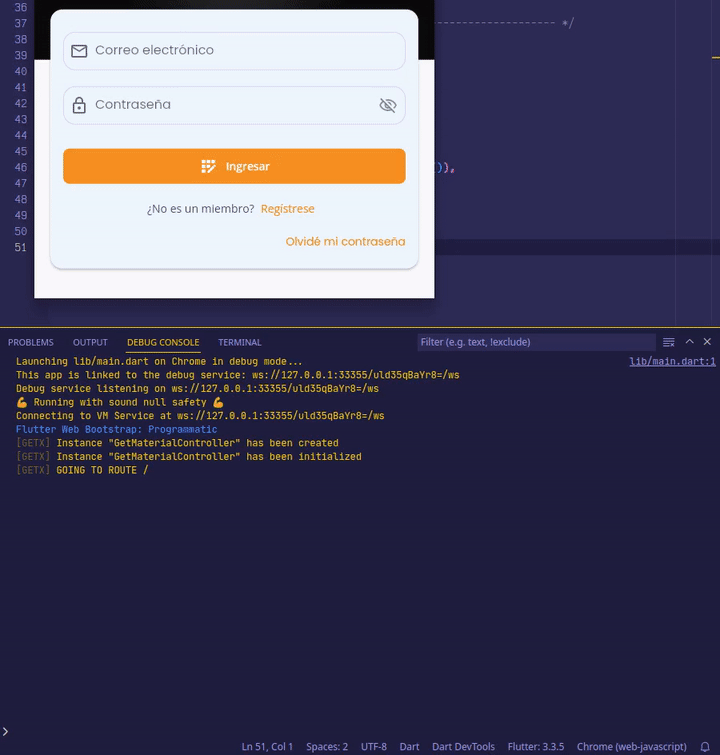Viewport: 720px width, 755px height.
Task: Click 'Running with sound null safety' log line
Action: click(120, 403)
